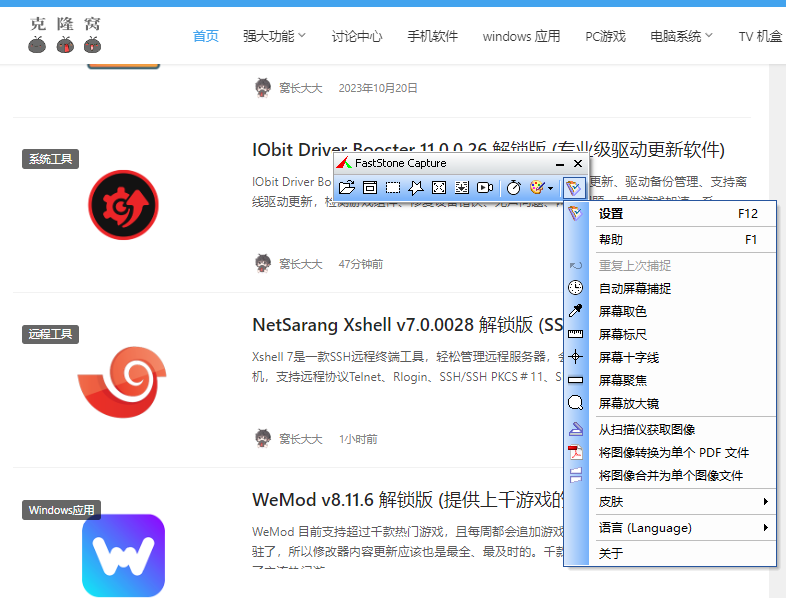Expand 强大功能 navigation dropdown

[274, 36]
